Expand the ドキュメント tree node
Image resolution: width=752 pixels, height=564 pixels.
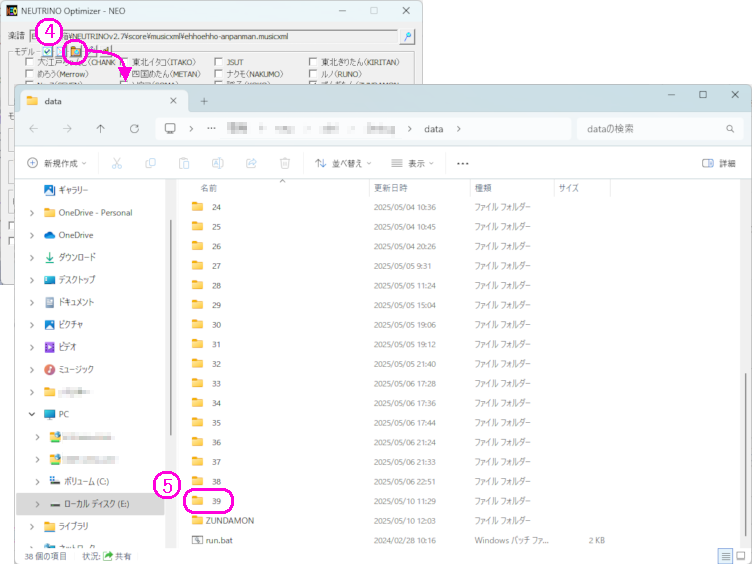click(x=32, y=303)
